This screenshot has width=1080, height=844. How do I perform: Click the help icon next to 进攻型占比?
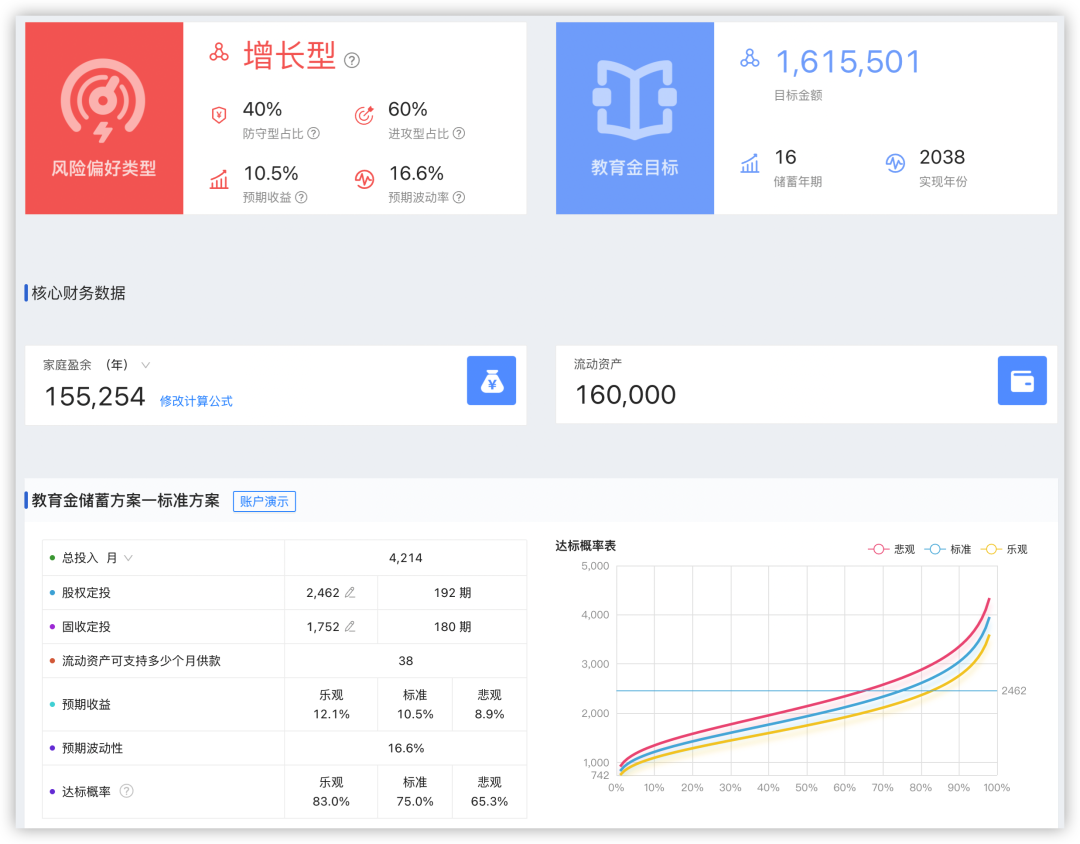(459, 133)
